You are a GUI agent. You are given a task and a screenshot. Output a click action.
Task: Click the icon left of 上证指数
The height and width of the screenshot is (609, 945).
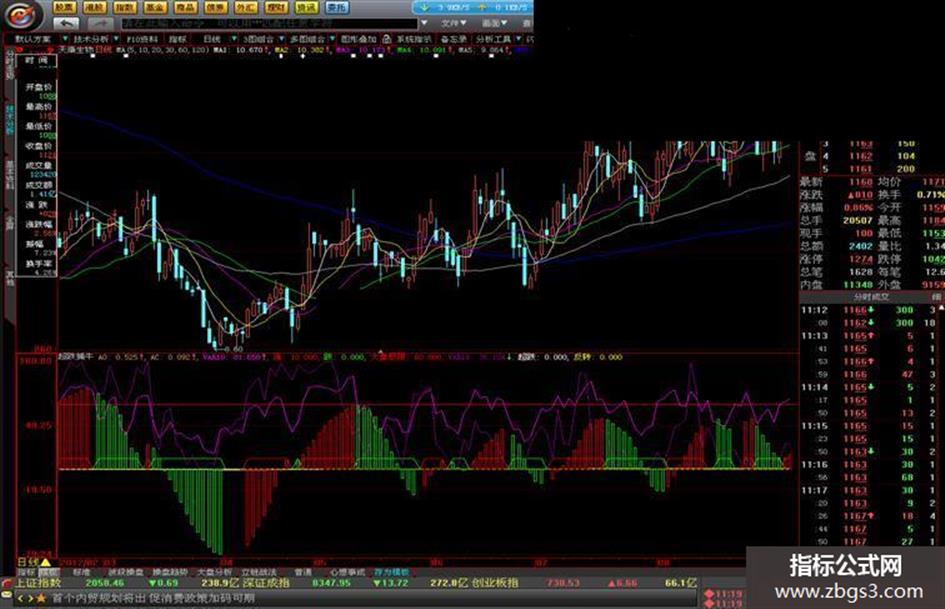7,584
